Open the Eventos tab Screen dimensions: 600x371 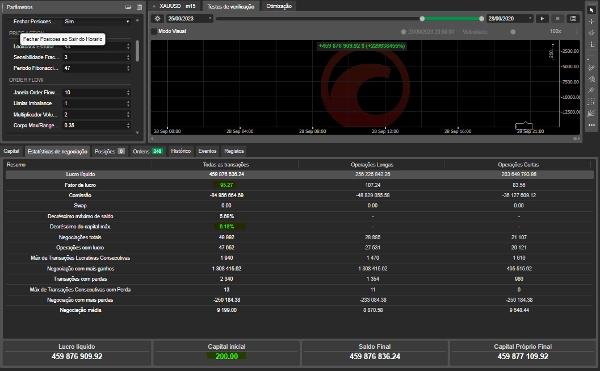[207, 151]
